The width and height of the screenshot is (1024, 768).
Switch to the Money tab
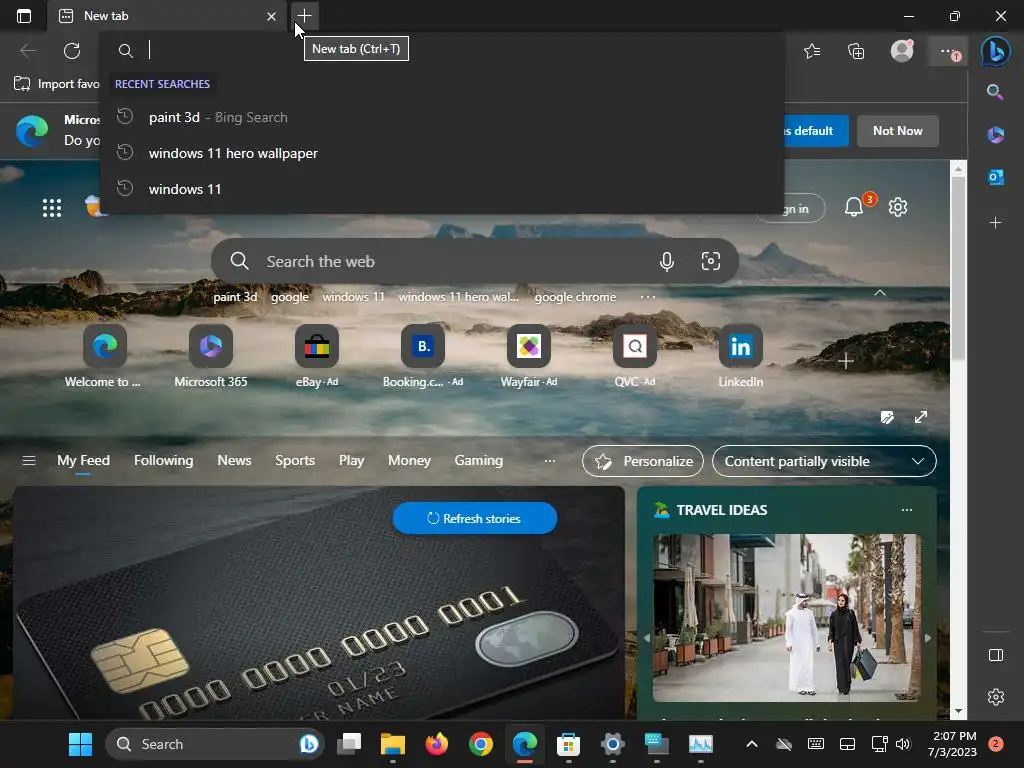point(409,460)
